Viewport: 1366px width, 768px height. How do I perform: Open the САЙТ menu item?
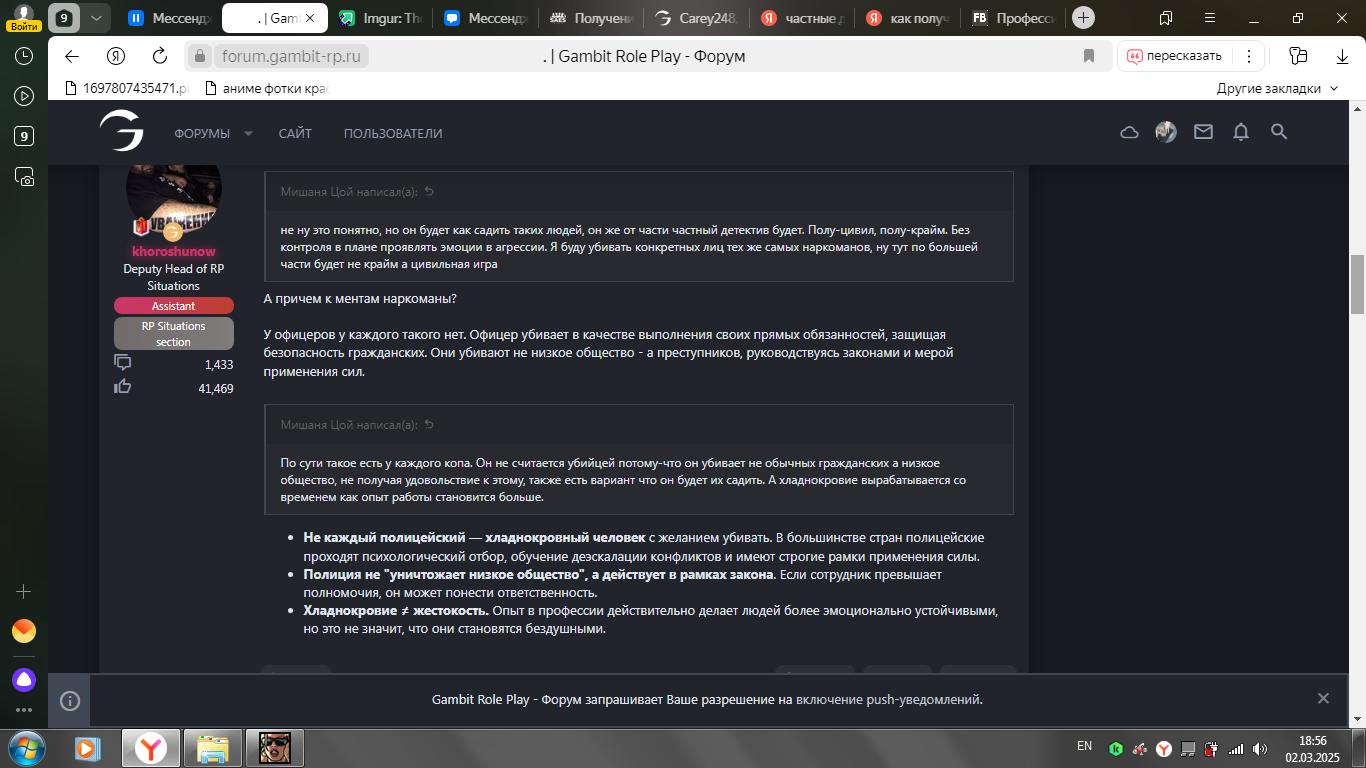(x=295, y=134)
